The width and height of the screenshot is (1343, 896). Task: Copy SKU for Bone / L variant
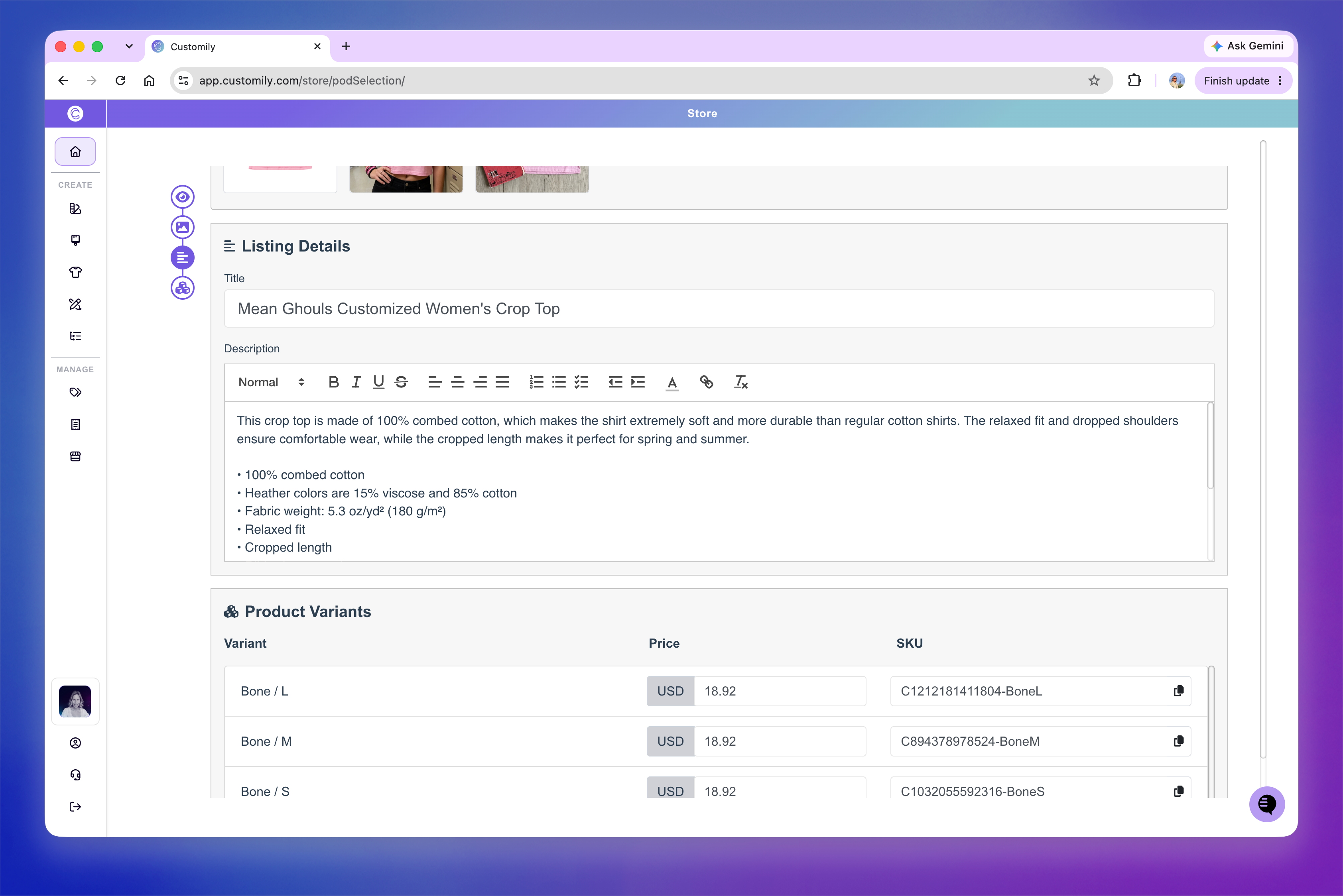[1178, 692]
